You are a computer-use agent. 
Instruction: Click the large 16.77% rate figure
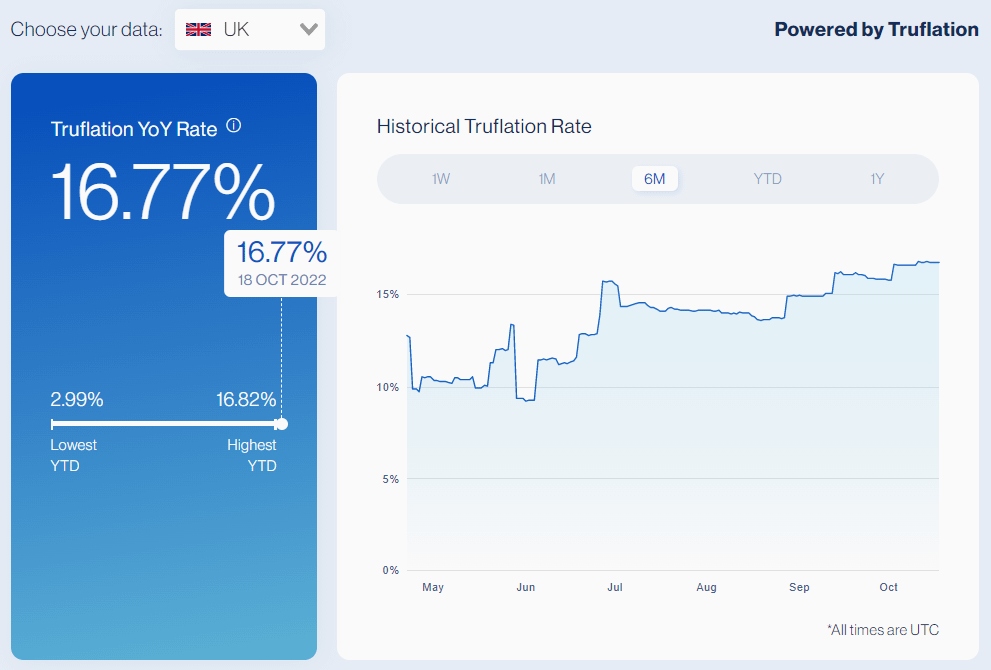(163, 192)
